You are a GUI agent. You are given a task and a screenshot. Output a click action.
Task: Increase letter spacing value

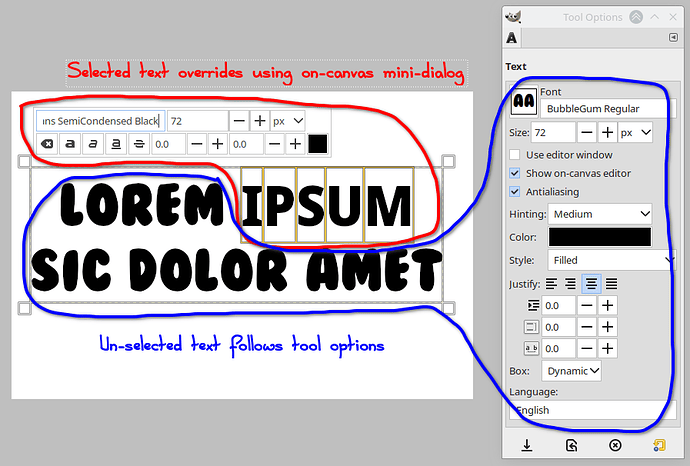pos(607,349)
